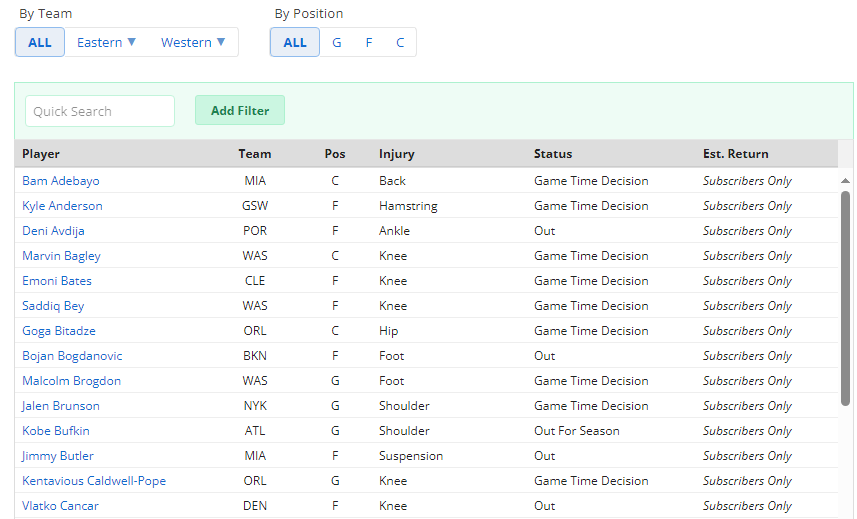Click the Add Filter button
The height and width of the screenshot is (519, 857).
240,110
